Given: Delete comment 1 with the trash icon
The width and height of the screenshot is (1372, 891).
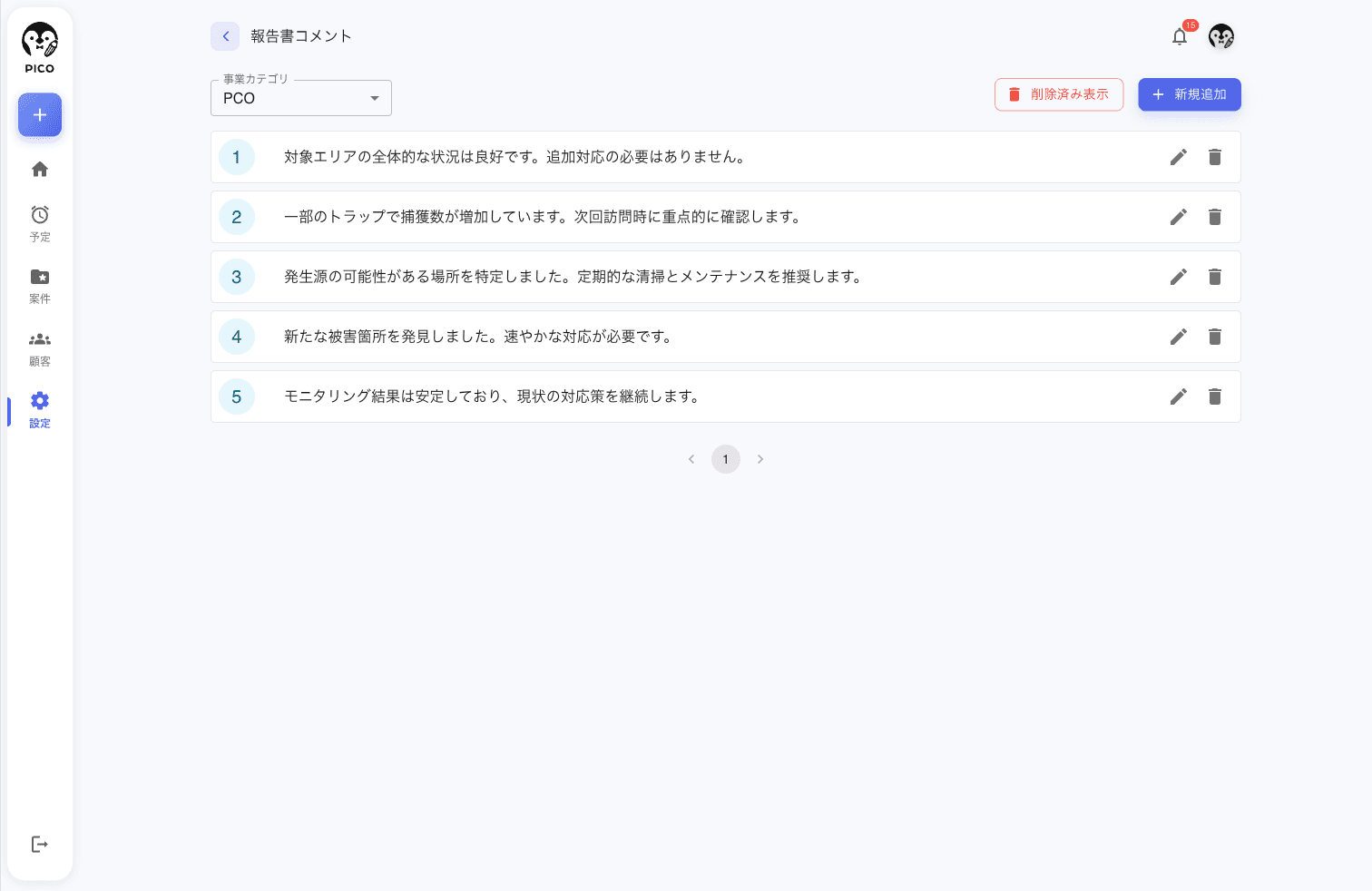Looking at the screenshot, I should point(1215,157).
